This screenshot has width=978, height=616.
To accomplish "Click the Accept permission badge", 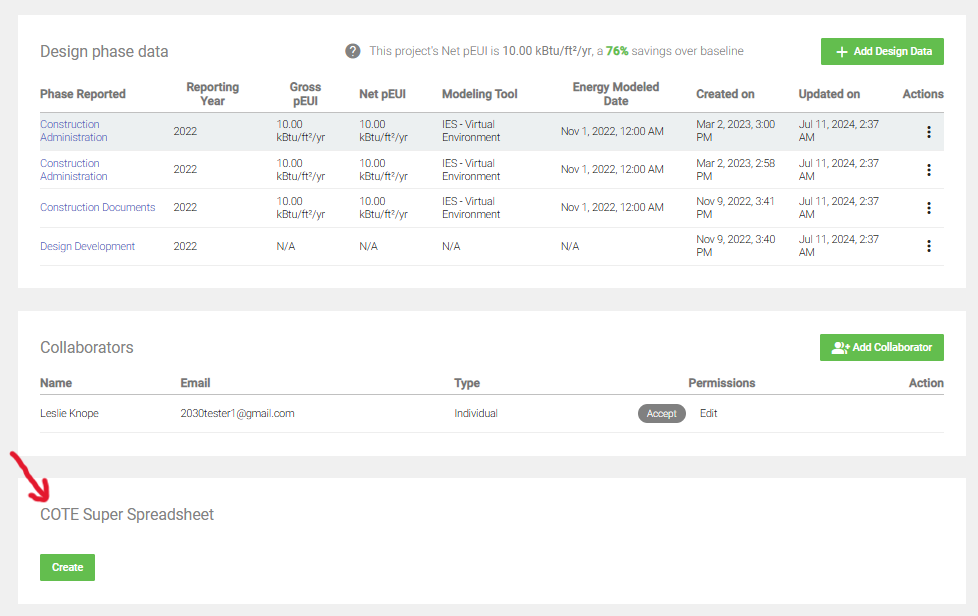I will pos(662,413).
